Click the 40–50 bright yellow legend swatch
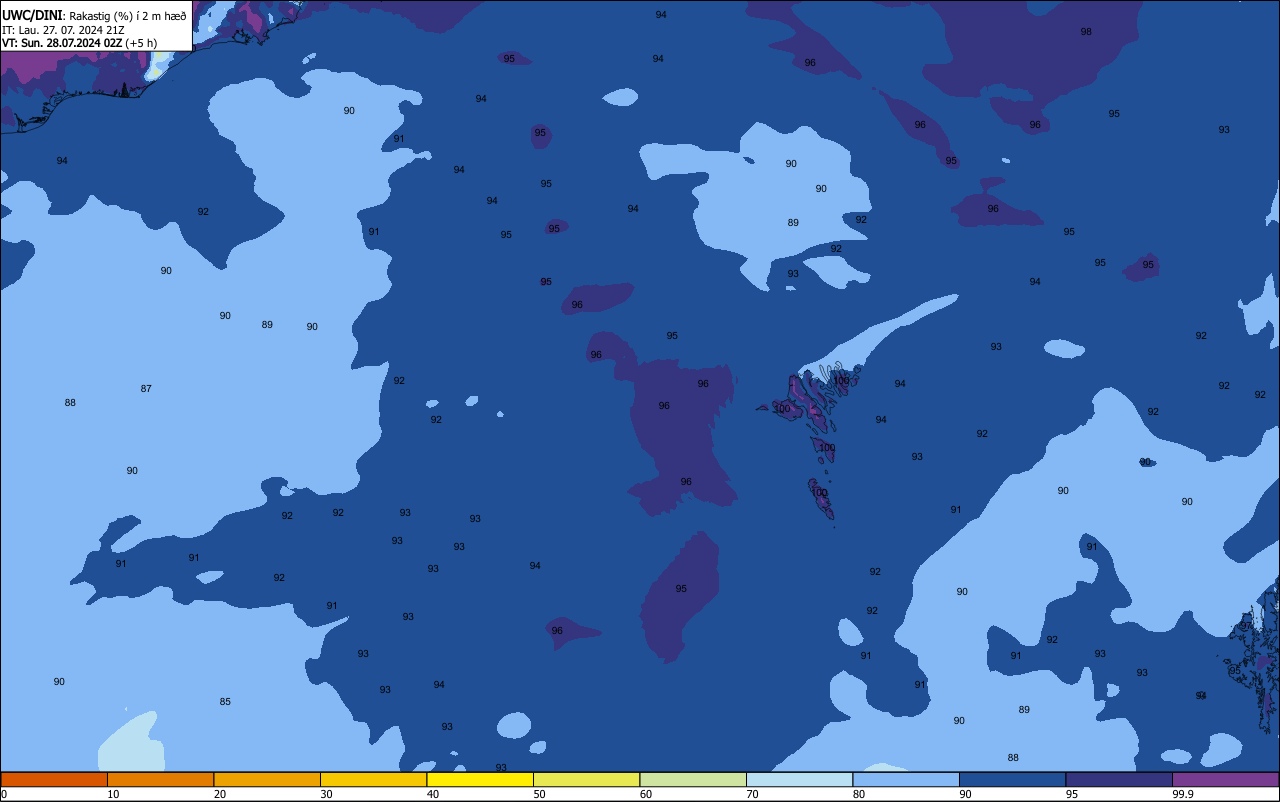 pyautogui.click(x=480, y=779)
